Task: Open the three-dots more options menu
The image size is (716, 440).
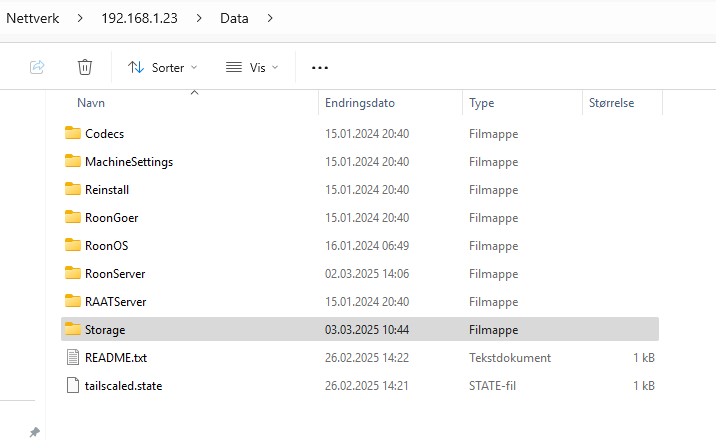Action: click(320, 68)
